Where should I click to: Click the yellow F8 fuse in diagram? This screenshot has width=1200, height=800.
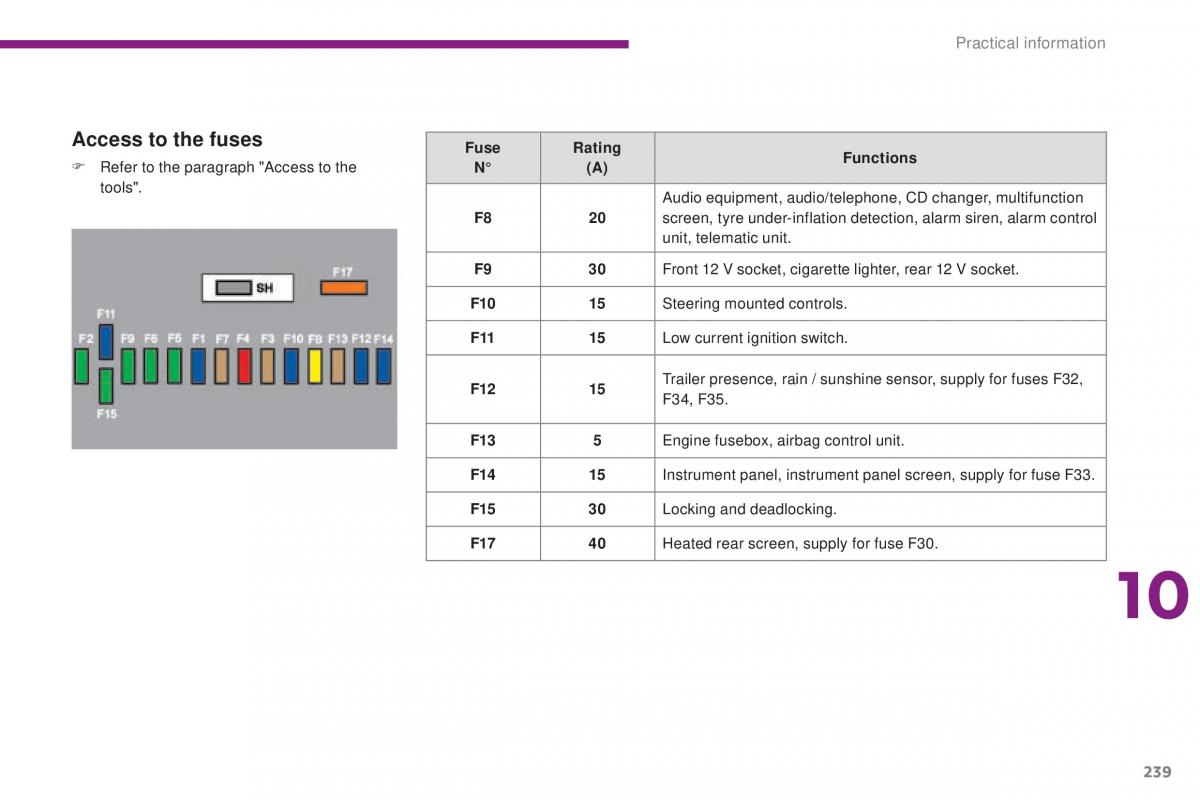[x=315, y=366]
